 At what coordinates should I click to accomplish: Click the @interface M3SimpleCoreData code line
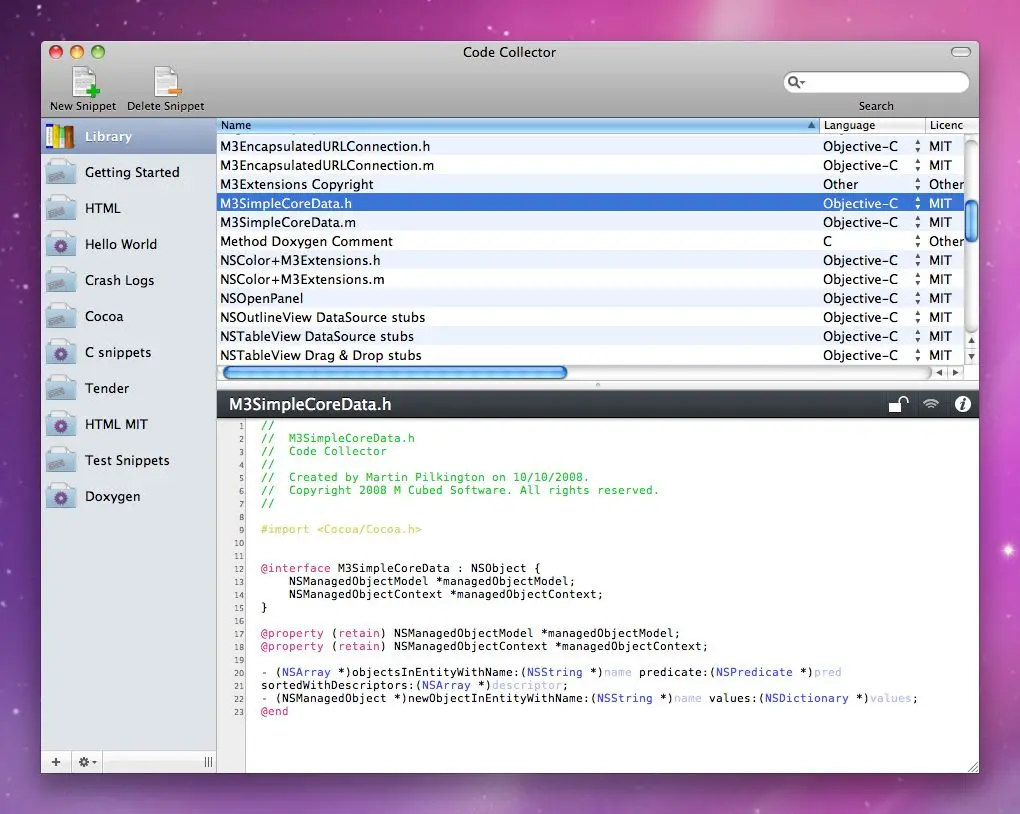pos(400,568)
